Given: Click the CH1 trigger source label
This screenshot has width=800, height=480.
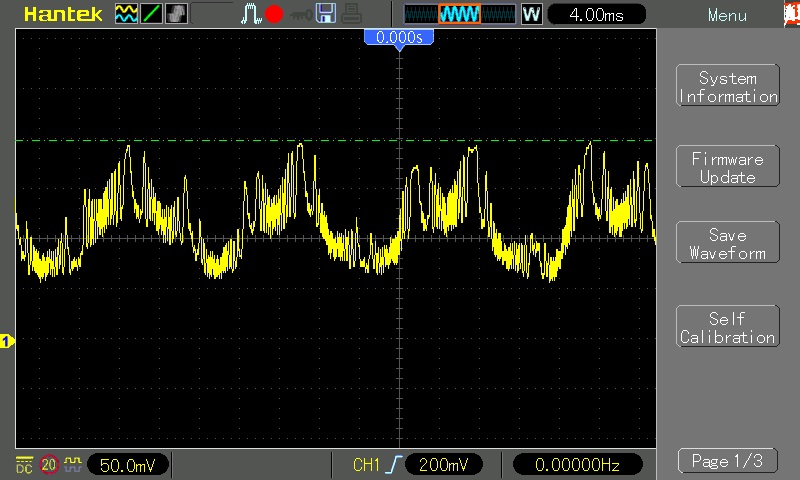Looking at the screenshot, I should 366,465.
